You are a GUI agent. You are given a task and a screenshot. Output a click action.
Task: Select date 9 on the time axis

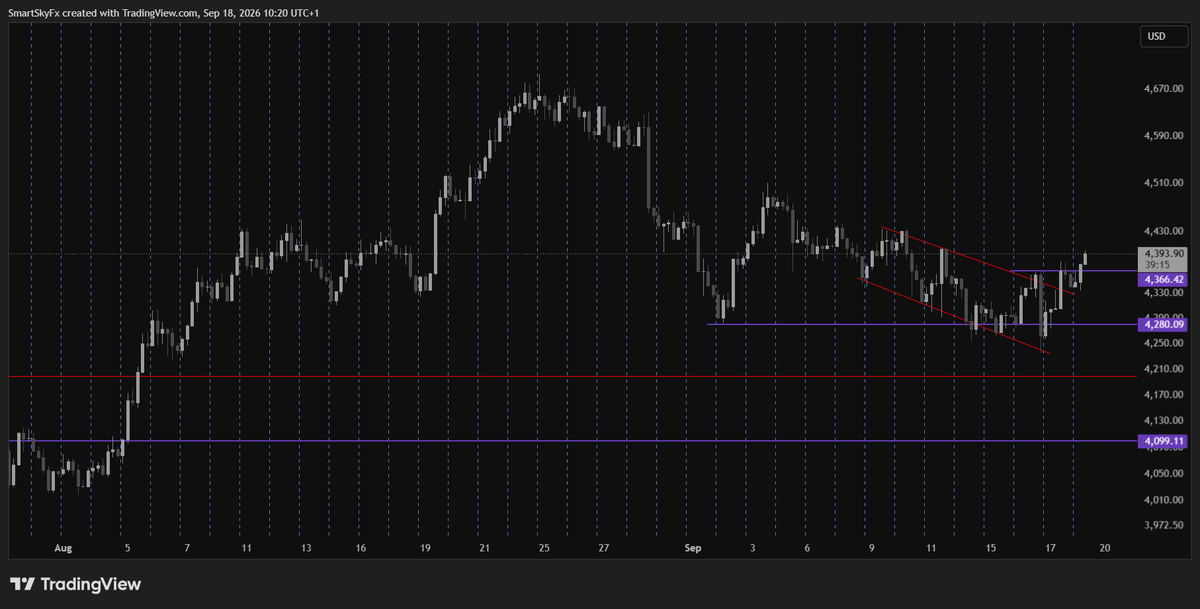click(871, 549)
